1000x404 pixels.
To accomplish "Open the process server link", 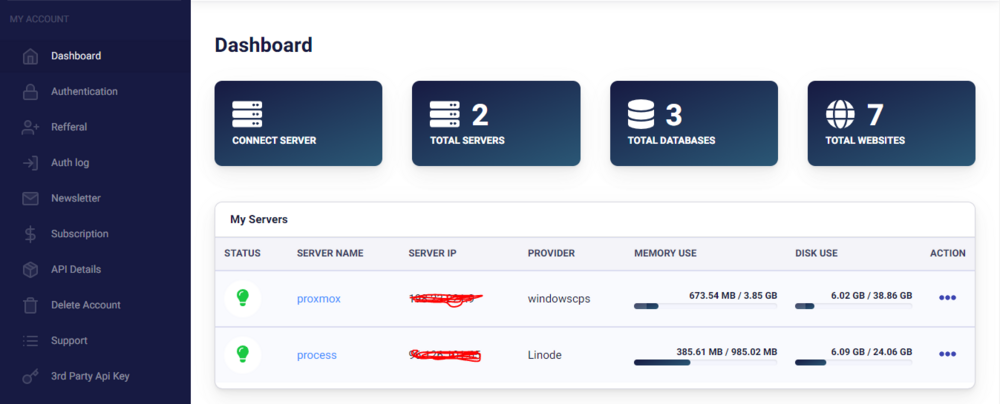I will point(317,355).
